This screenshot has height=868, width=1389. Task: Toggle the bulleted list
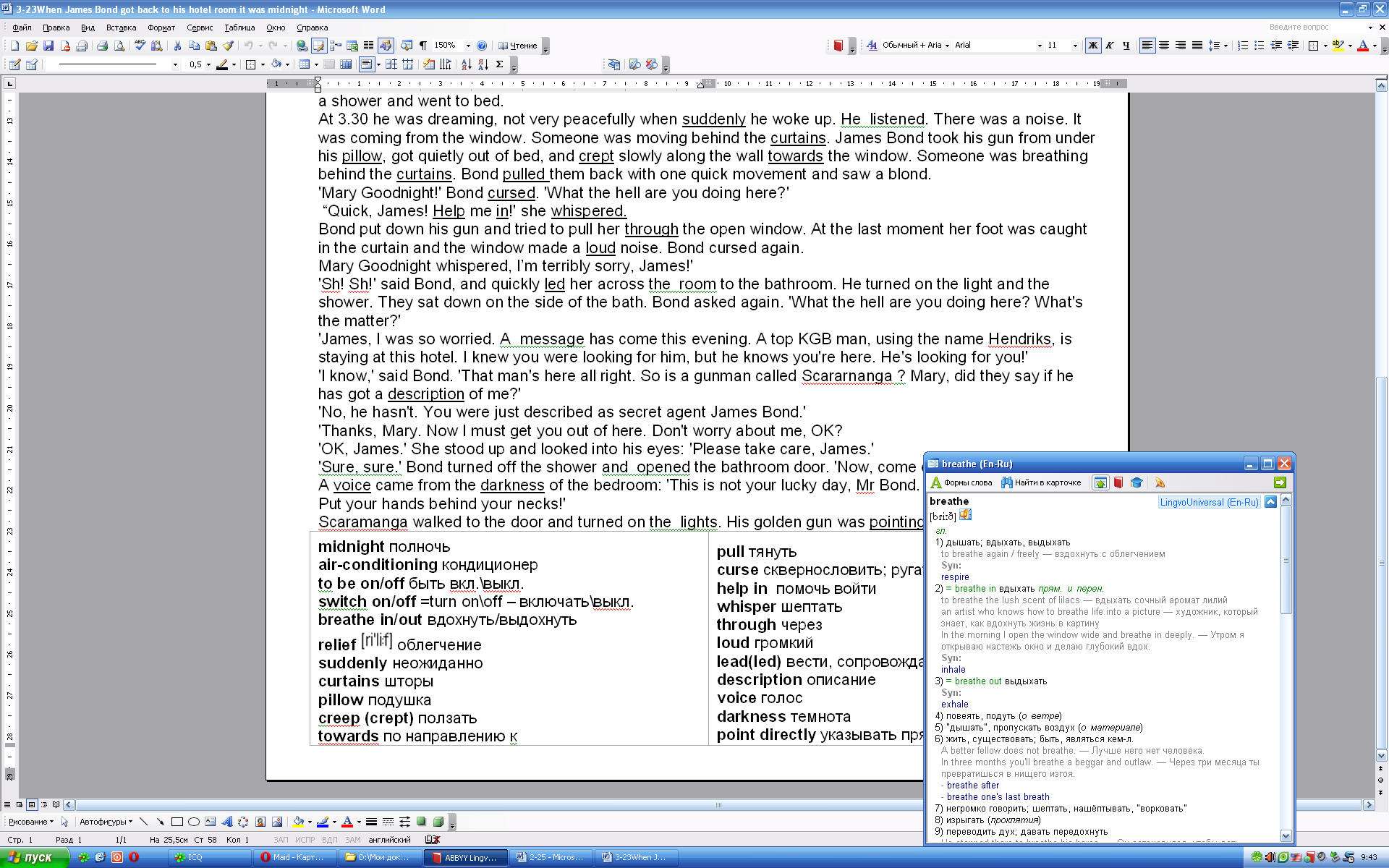coord(1260,45)
